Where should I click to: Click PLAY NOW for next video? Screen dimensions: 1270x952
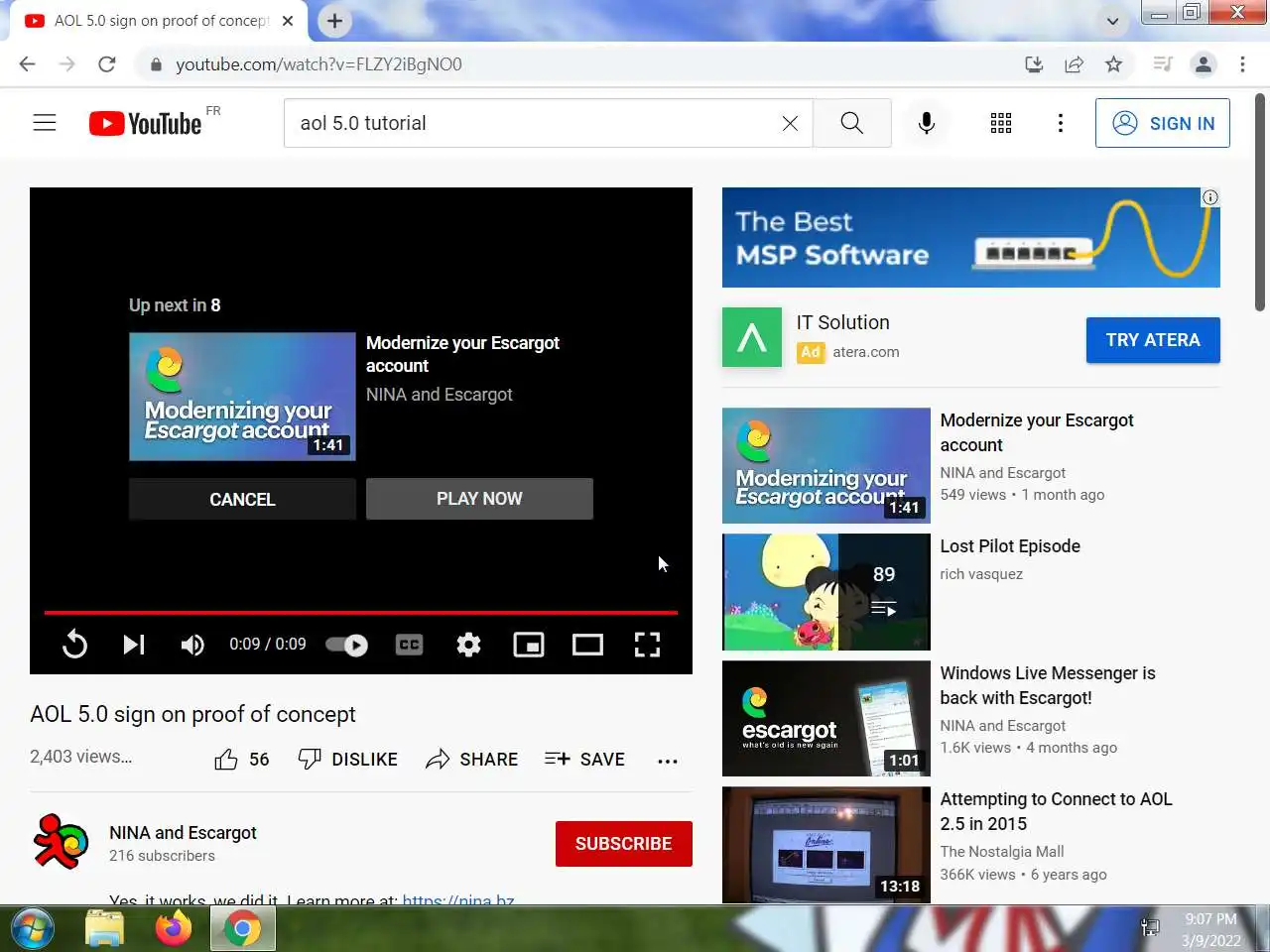(x=479, y=499)
